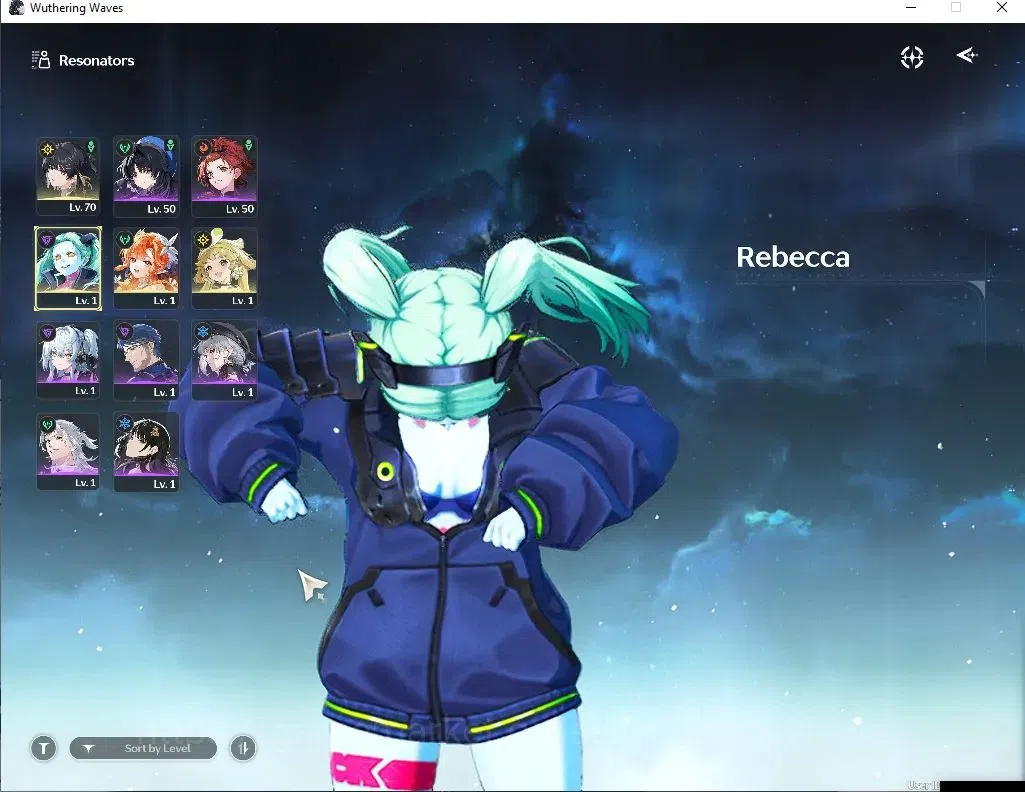Toggle the sort order button
1025x792 pixels.
(x=243, y=748)
